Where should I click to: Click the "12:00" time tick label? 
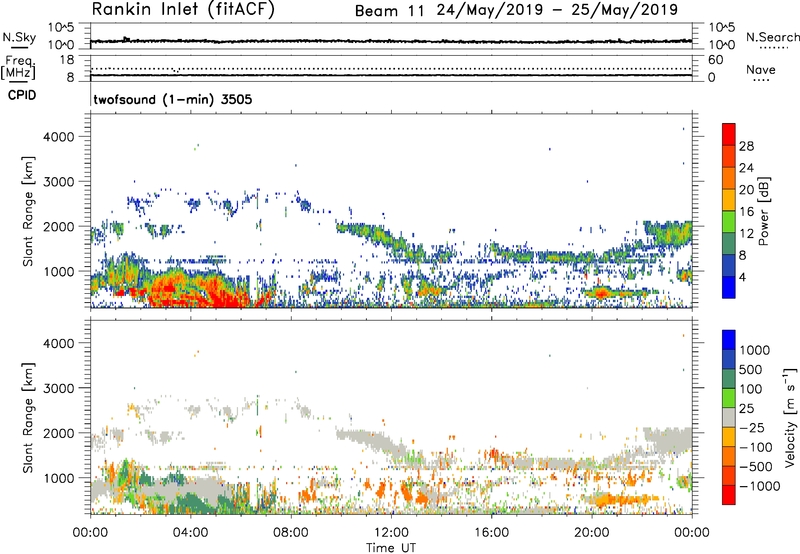391,533
